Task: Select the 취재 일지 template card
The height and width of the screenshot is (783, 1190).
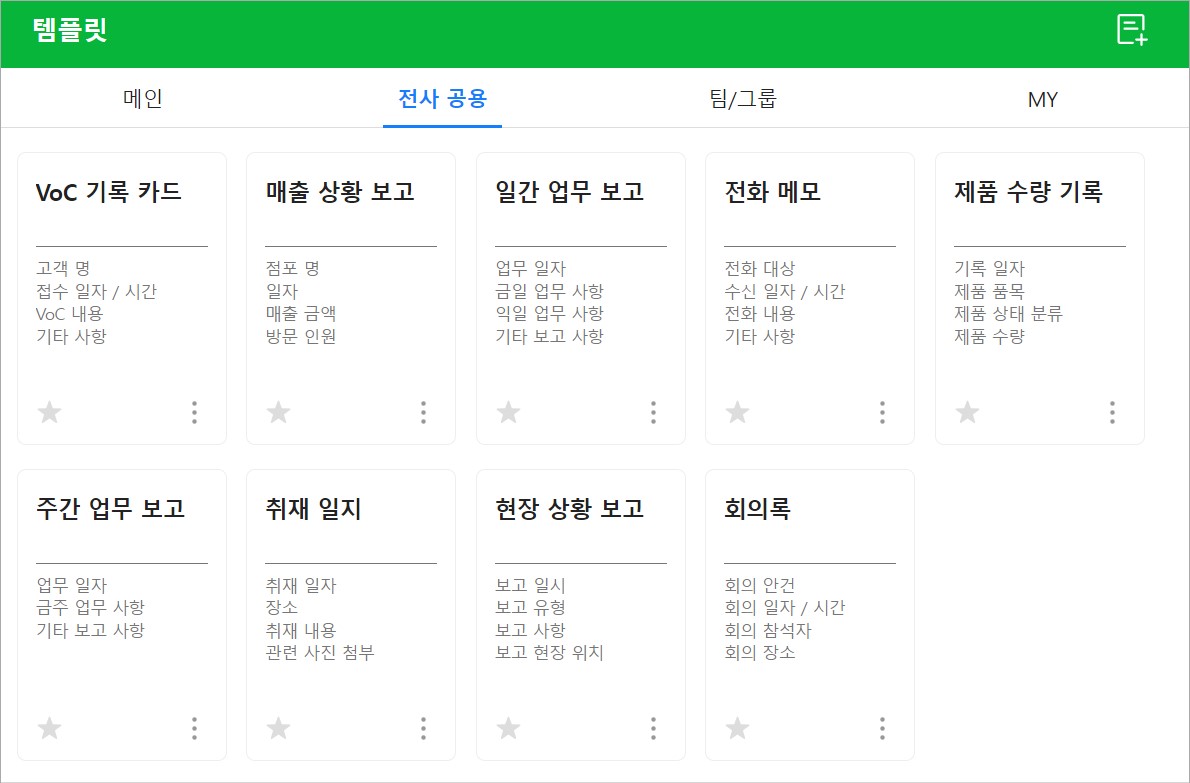Action: [x=351, y=615]
